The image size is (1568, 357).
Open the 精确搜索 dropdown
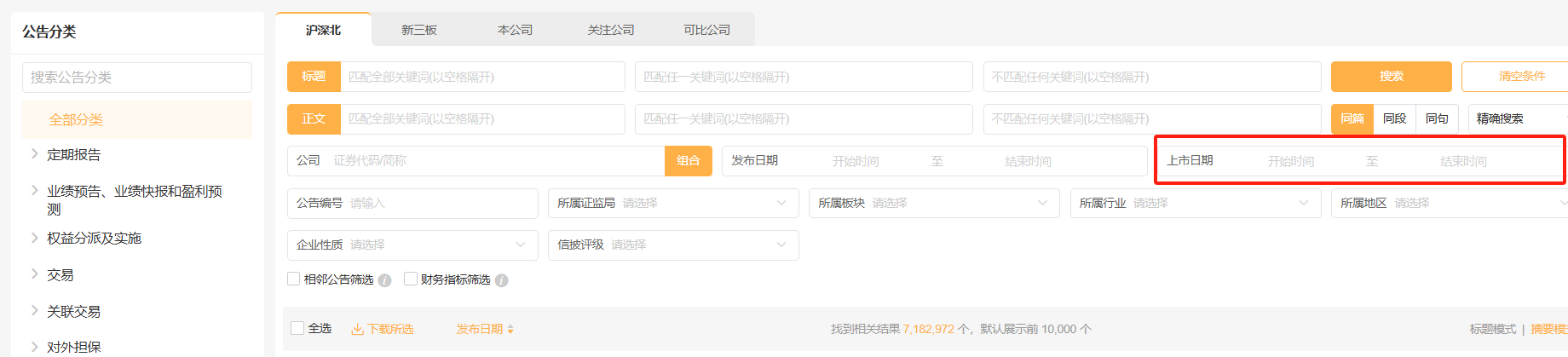pos(1518,118)
